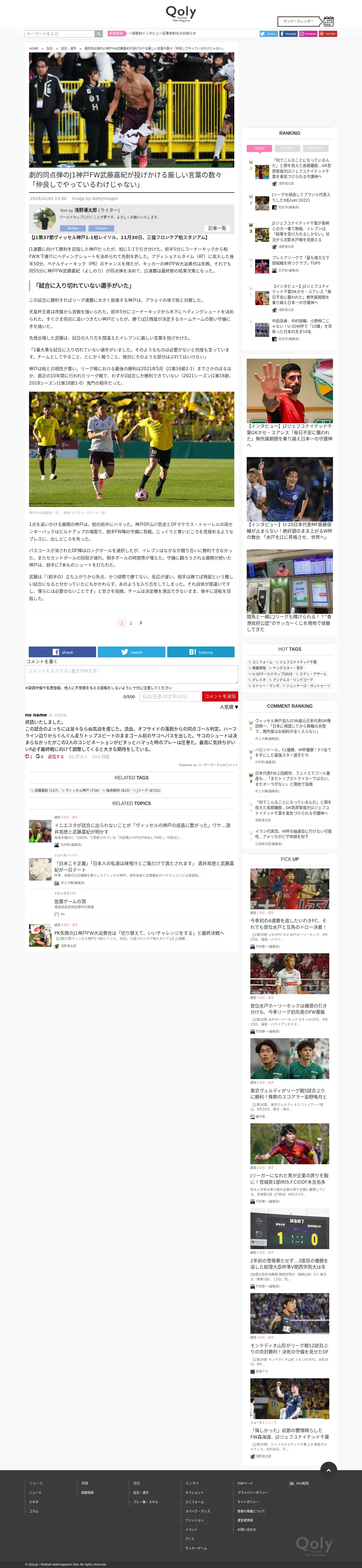Click Xにポスト under the comment

click(78, 757)
